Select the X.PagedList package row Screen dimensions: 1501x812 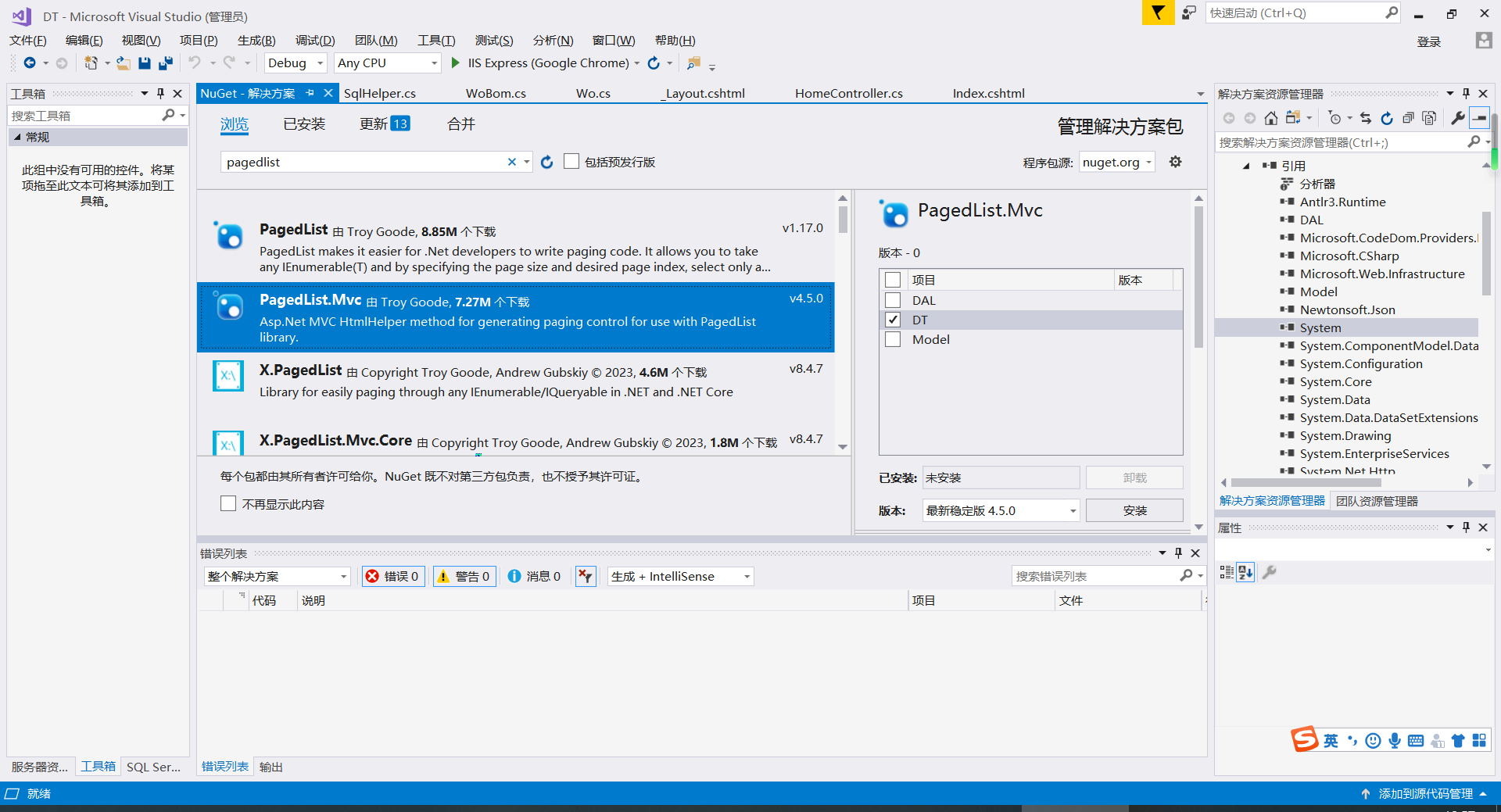515,388
